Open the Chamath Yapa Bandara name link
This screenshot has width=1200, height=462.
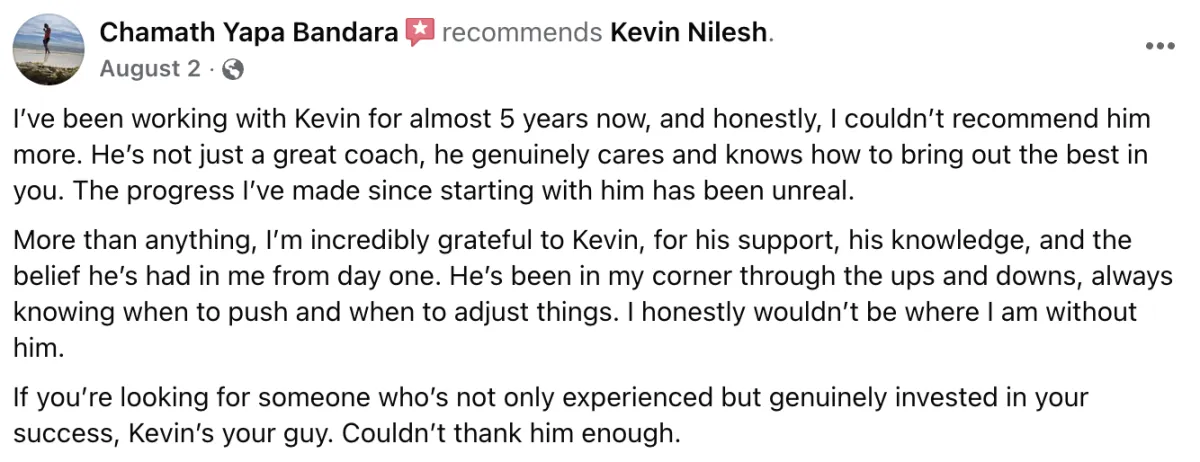pyautogui.click(x=250, y=33)
